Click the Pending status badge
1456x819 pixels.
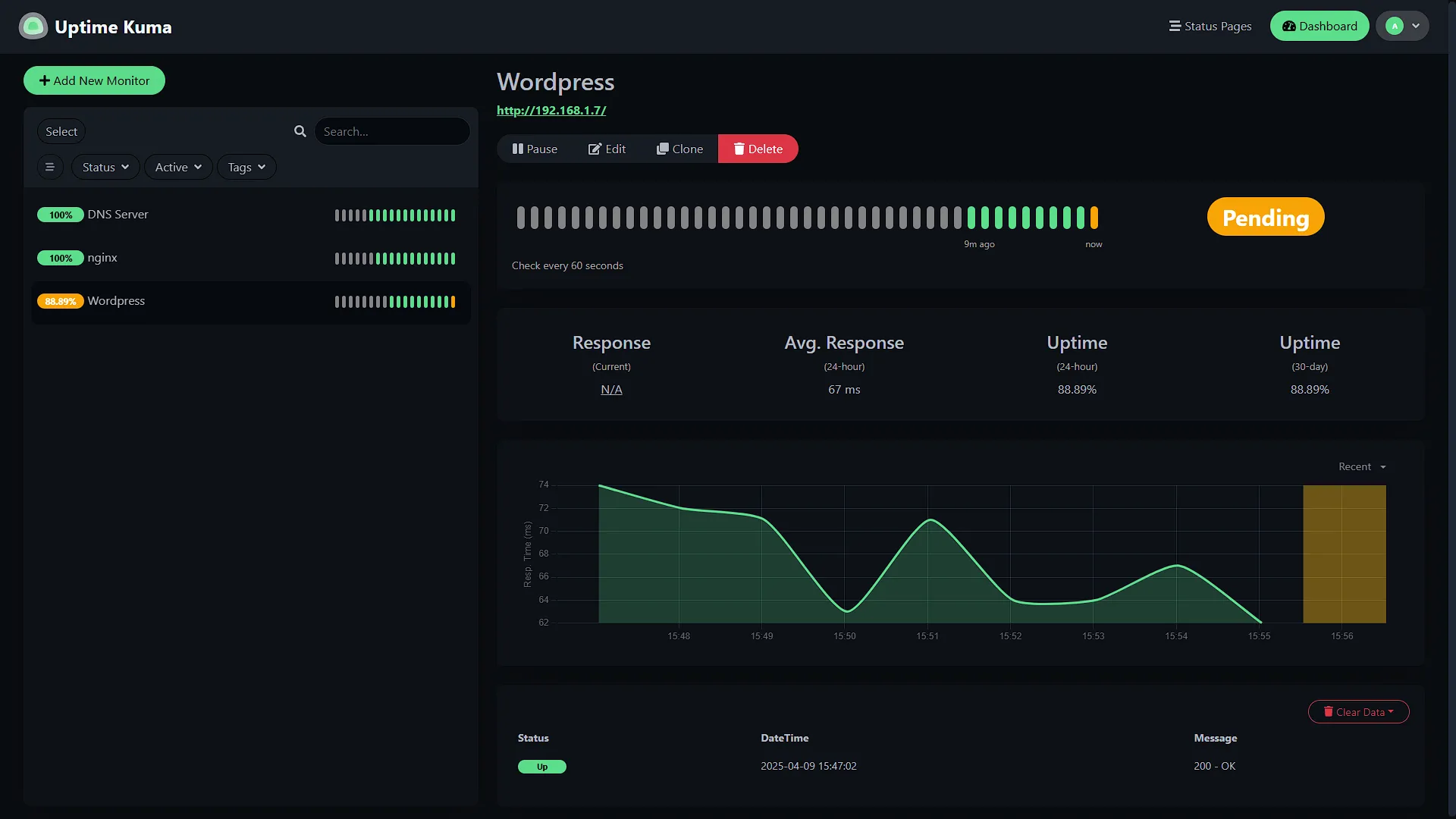click(1266, 218)
